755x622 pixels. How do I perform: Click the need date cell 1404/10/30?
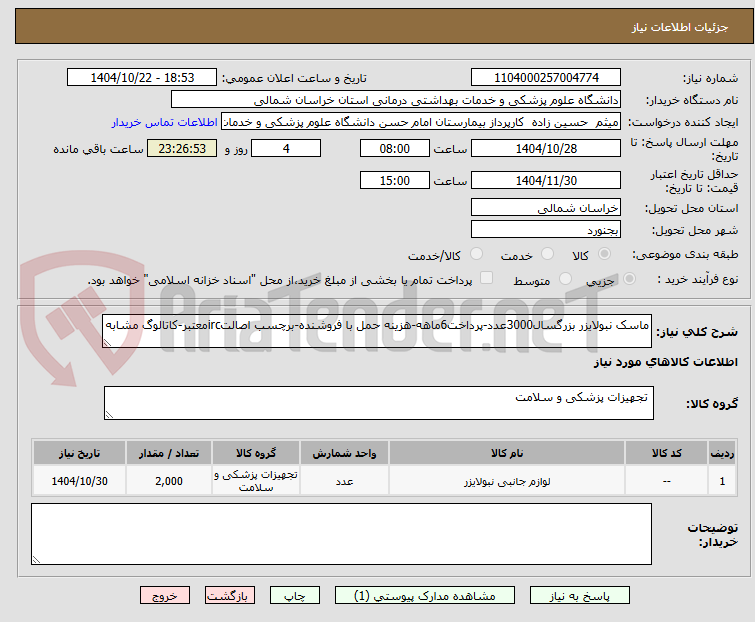[79, 481]
